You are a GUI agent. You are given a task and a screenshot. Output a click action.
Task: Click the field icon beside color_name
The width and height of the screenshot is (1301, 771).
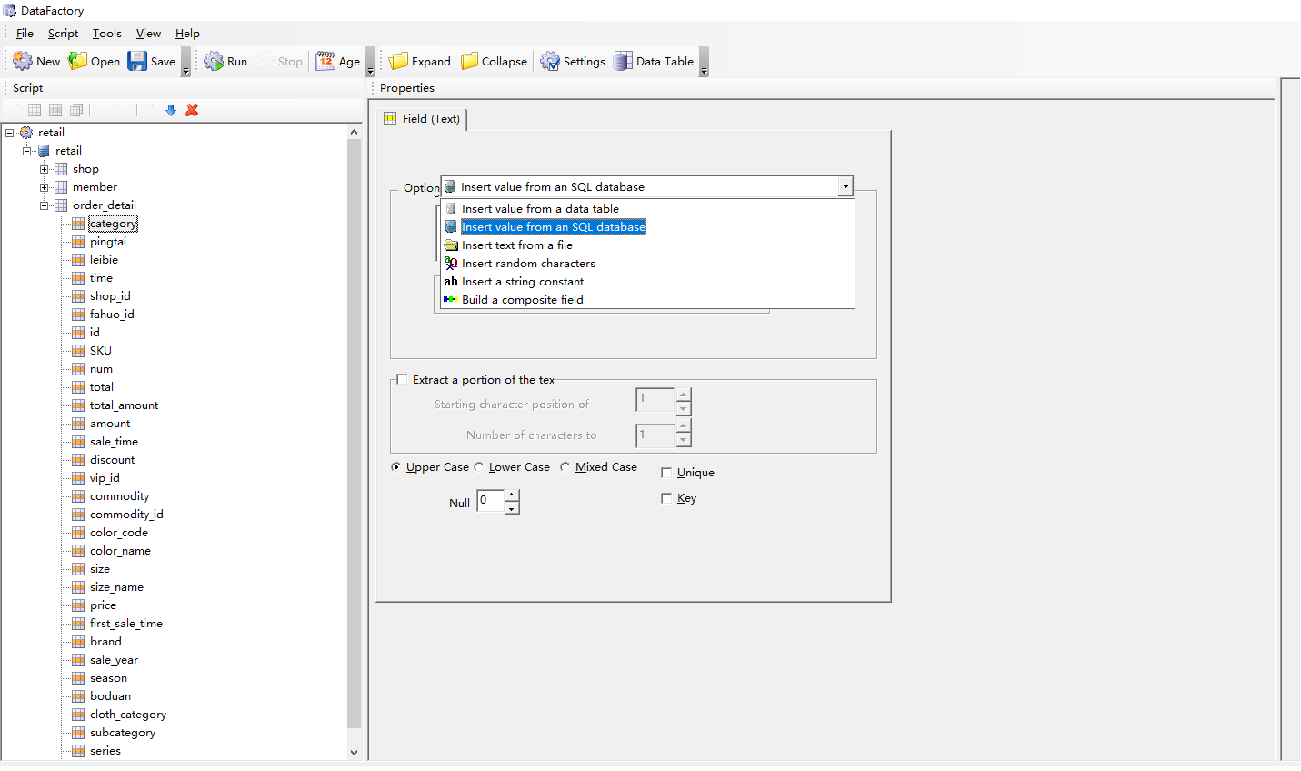[78, 551]
